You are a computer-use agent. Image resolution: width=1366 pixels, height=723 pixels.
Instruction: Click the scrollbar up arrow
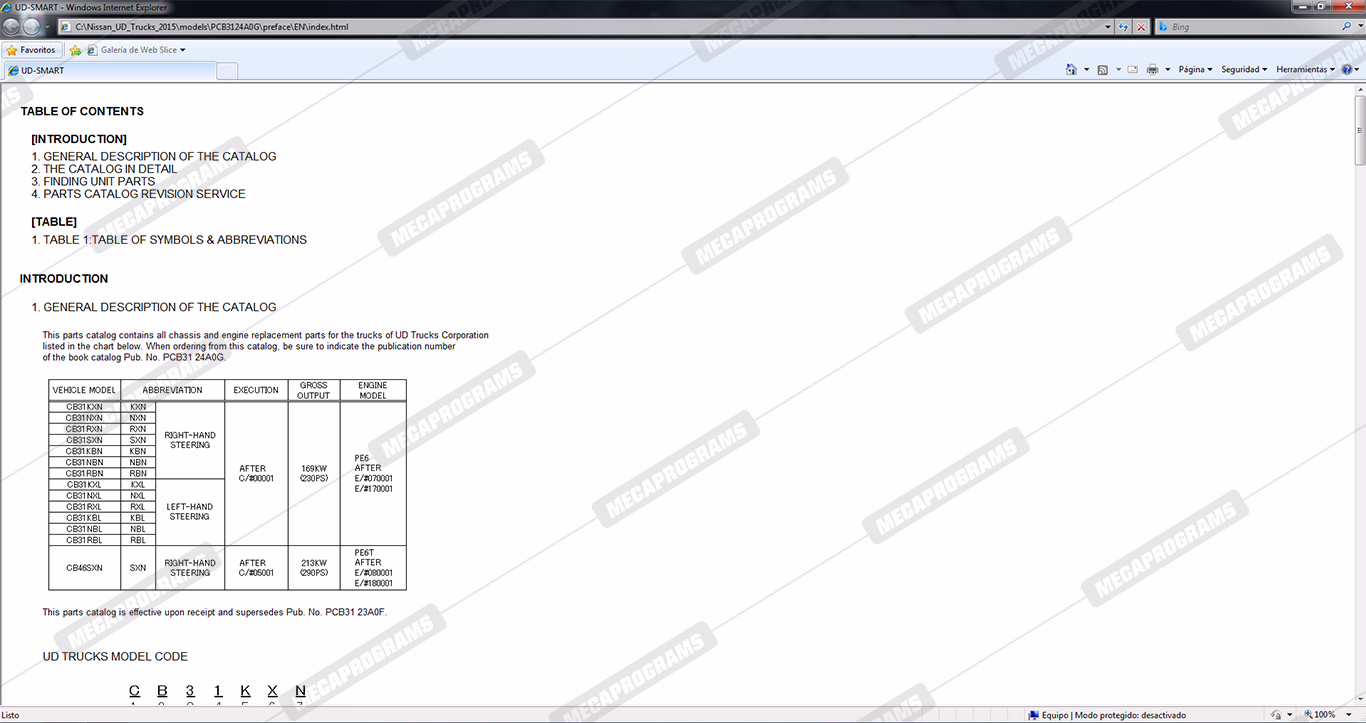point(1360,89)
